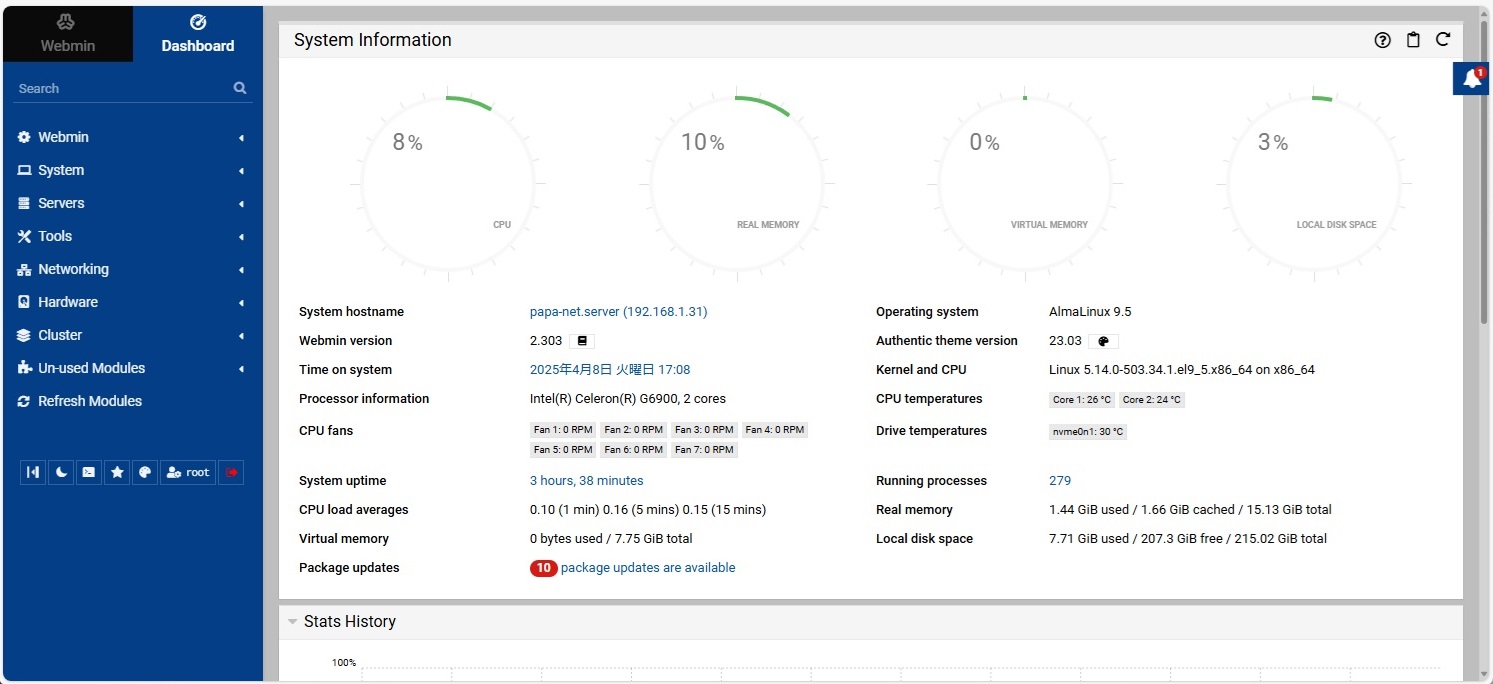The width and height of the screenshot is (1493, 684).
Task: Click the Stats History heading
Action: [x=350, y=622]
